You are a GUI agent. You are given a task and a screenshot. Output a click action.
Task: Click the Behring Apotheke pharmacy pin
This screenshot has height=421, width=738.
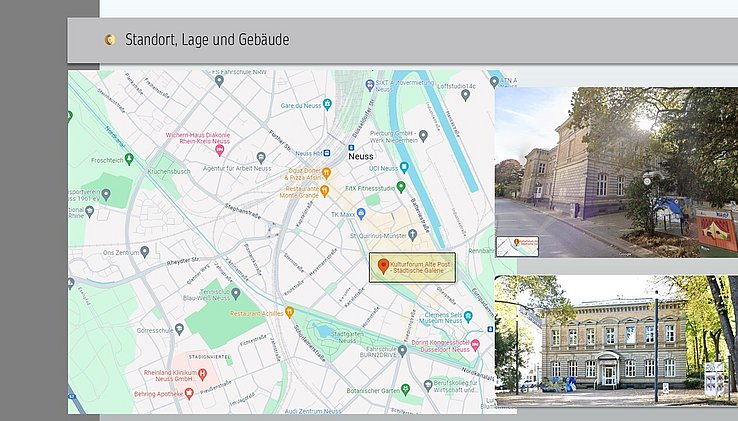click(187, 394)
